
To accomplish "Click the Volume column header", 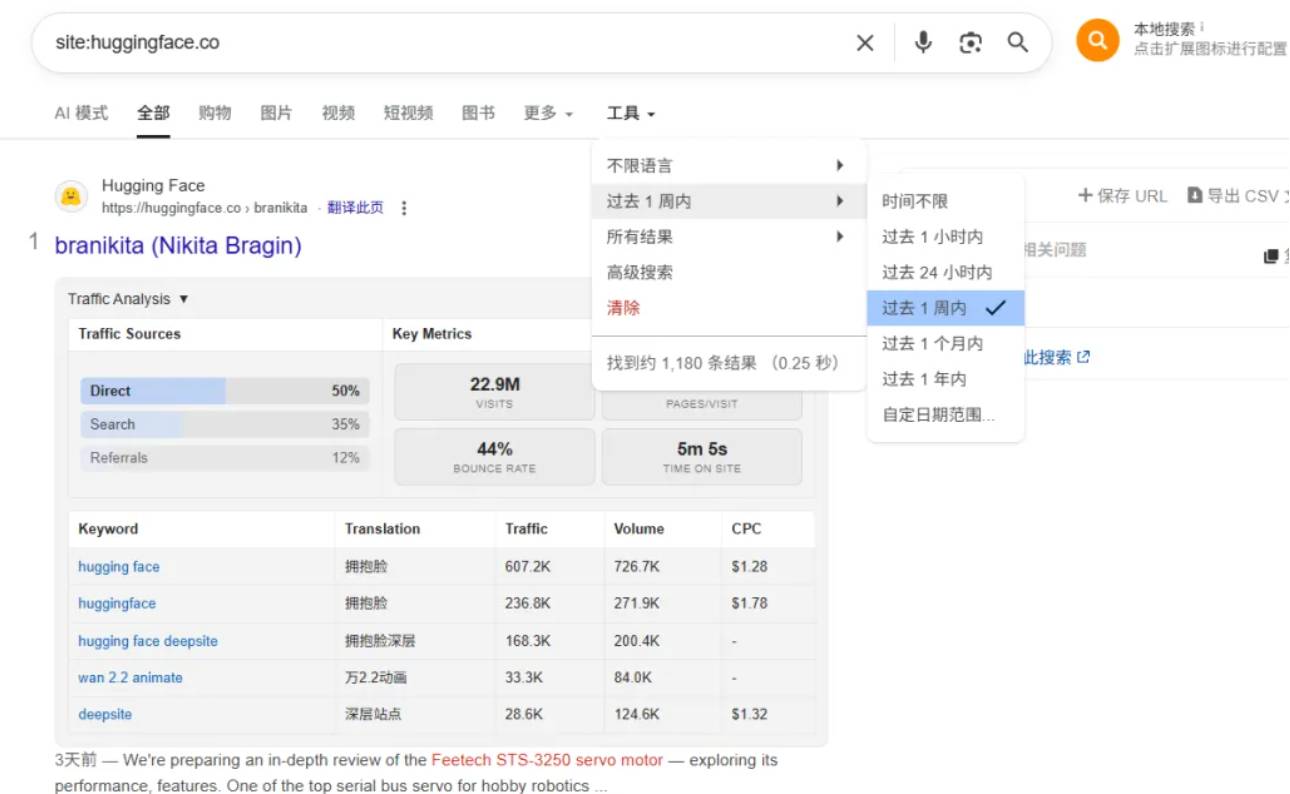I will click(x=639, y=529).
